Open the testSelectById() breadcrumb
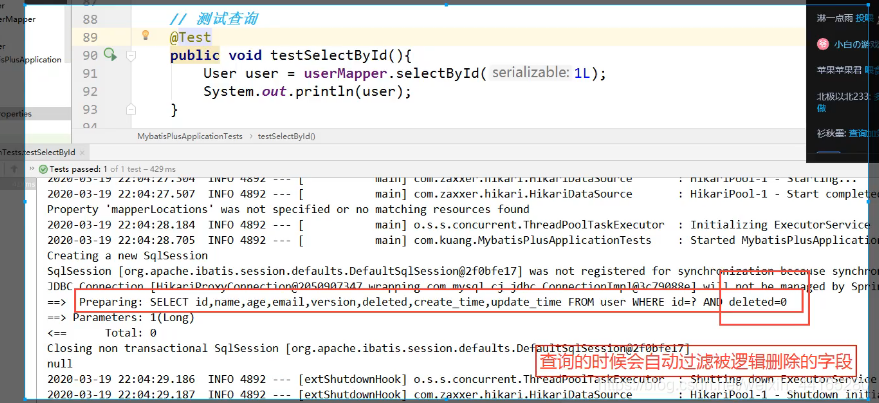 [x=286, y=136]
